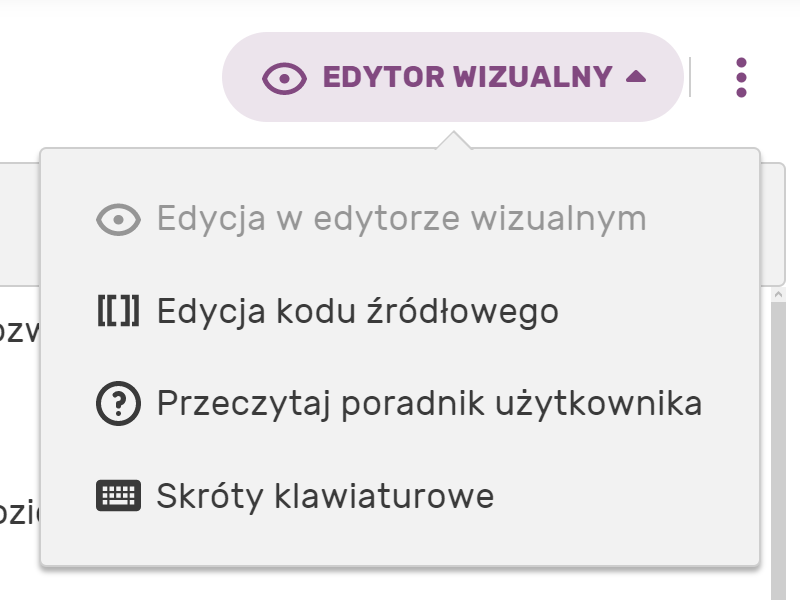Collapse the editor menu with the up arrow

pos(636,78)
